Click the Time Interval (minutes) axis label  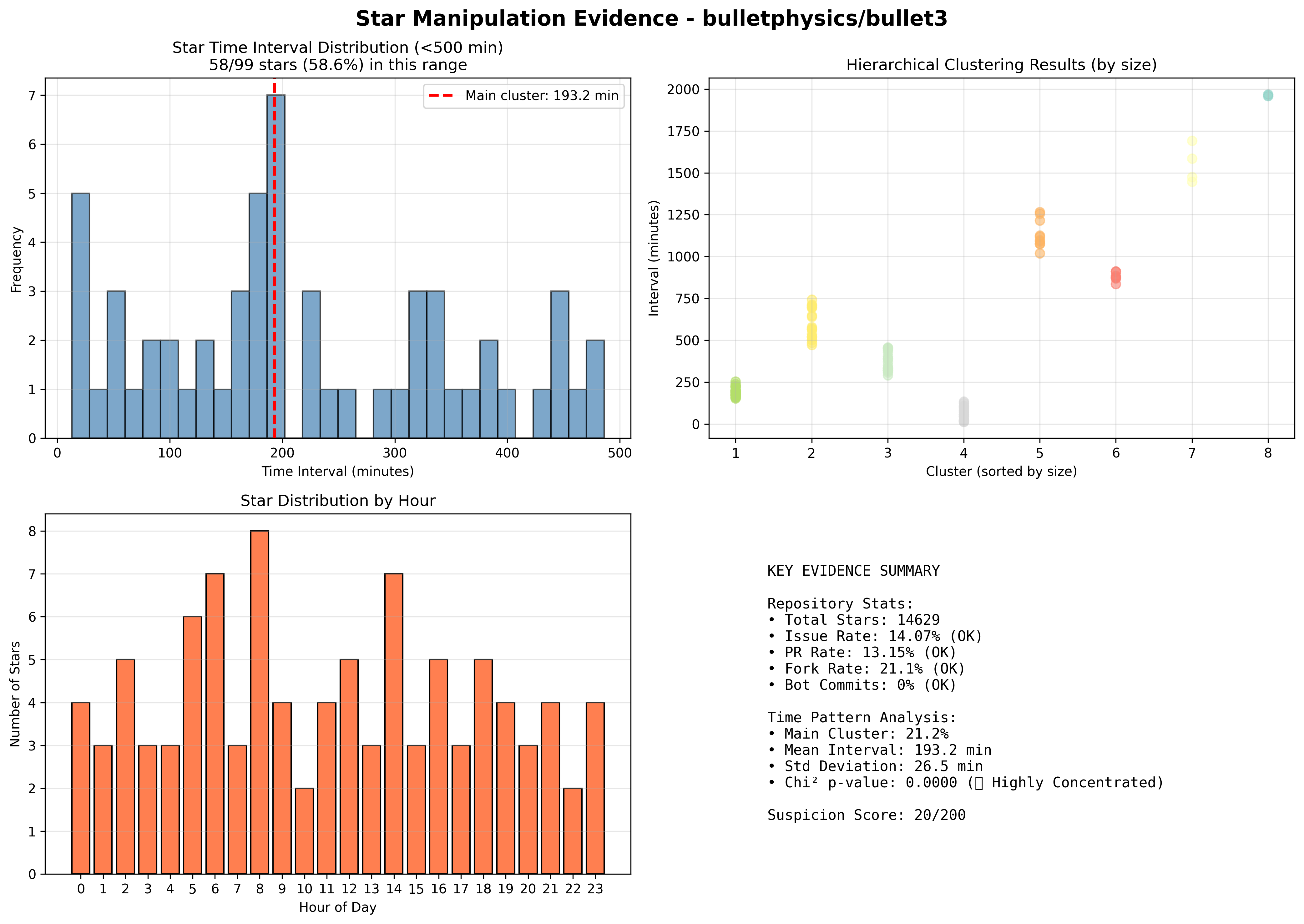(337, 472)
